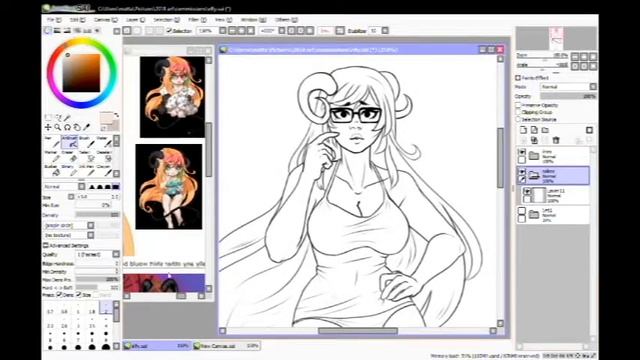The image size is (640, 360).
Task: Choose the rectangular selection tool
Action: pyautogui.click(x=48, y=118)
